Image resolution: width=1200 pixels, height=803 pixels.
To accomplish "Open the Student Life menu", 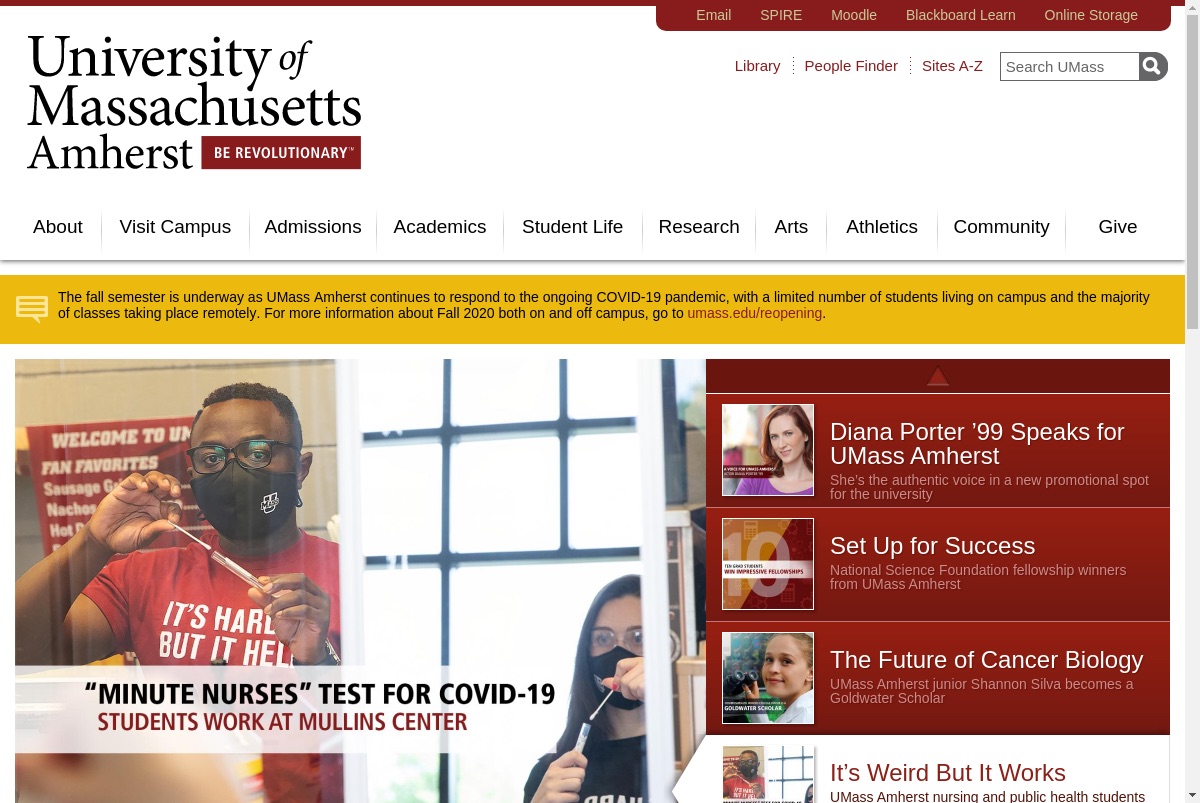I will click(x=572, y=227).
